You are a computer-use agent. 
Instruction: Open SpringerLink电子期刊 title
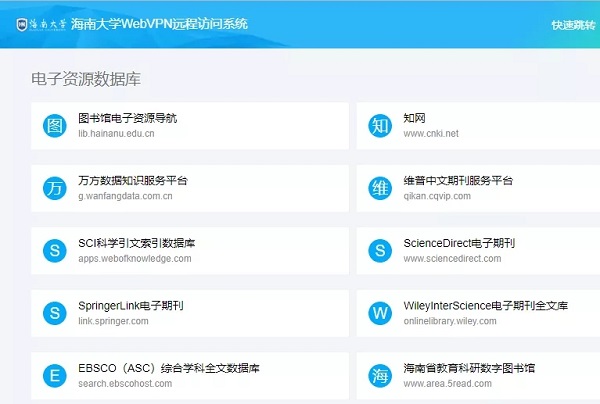(131, 305)
